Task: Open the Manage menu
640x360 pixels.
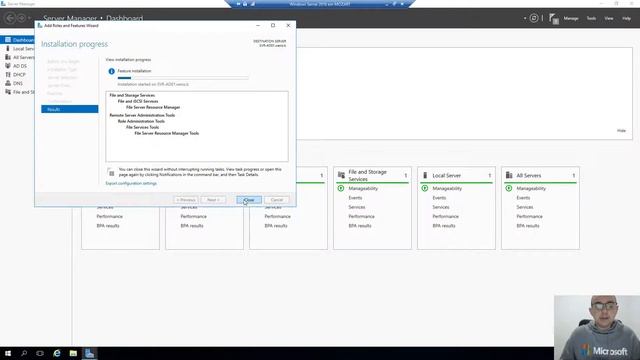Action: point(571,18)
